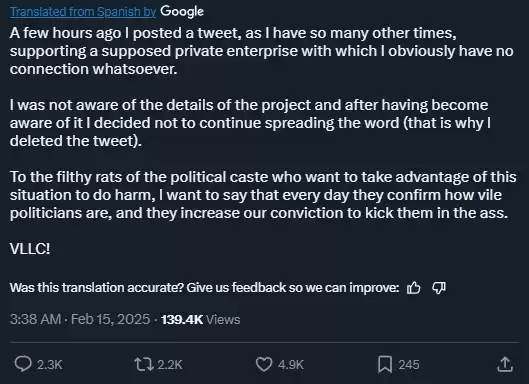The height and width of the screenshot is (384, 529).
Task: Click the 3:38 AM timestamp
Action: pyautogui.click(x=35, y=319)
